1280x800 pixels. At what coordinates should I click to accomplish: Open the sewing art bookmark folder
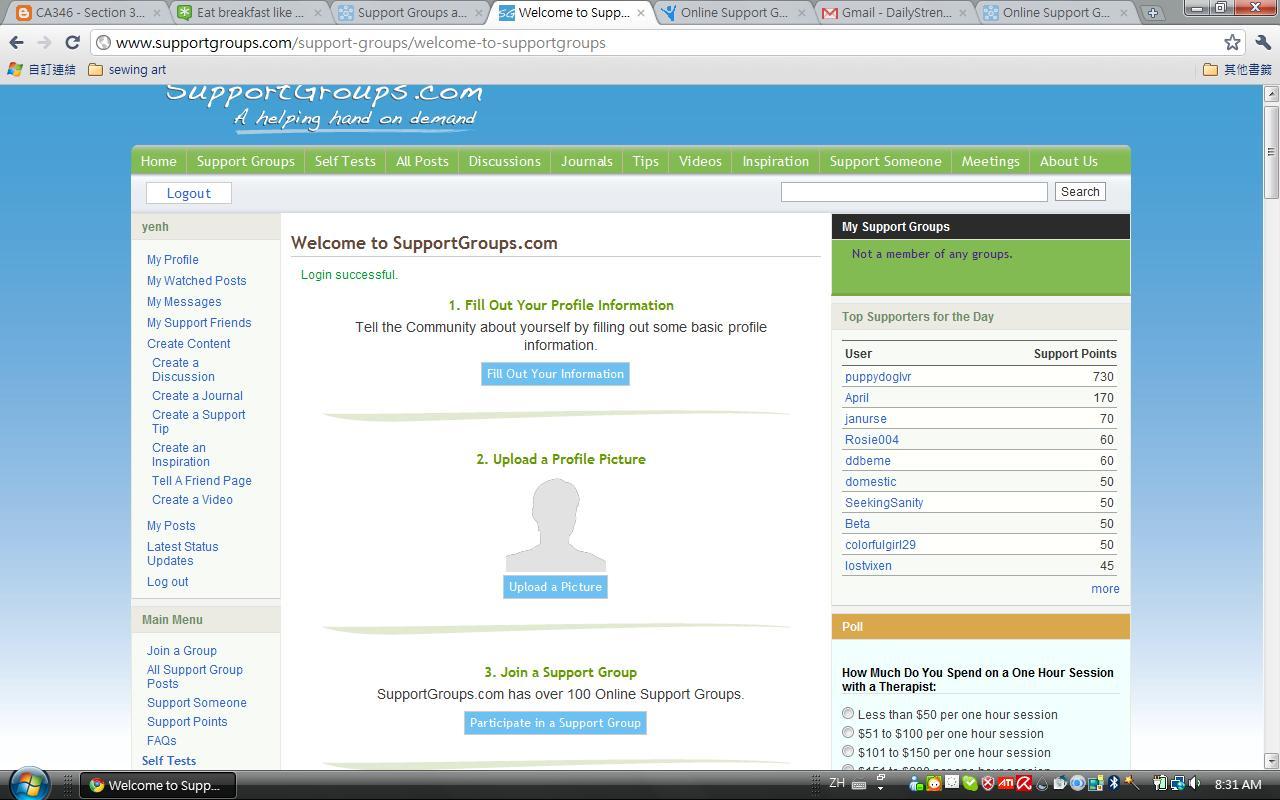[x=127, y=69]
